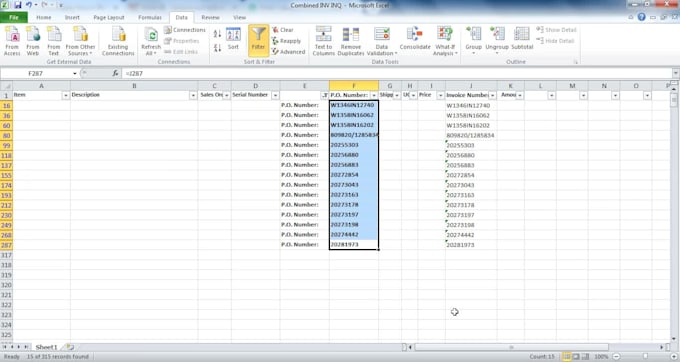
Task: Sort column Z to A descending
Action: (x=217, y=47)
